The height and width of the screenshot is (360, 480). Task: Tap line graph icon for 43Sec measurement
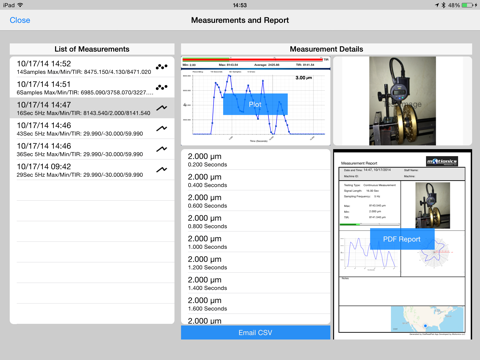[x=162, y=128]
